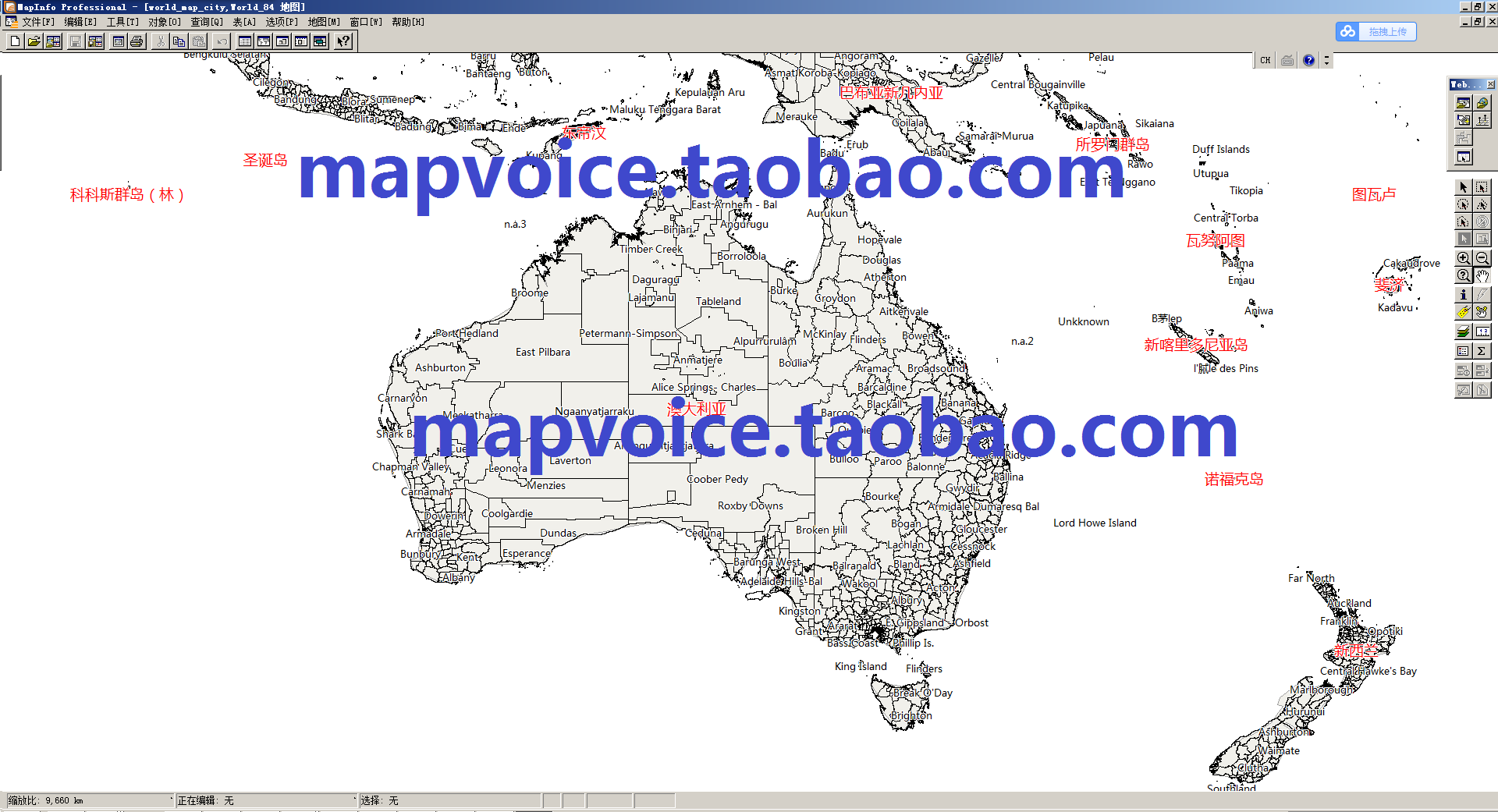Viewport: 1498px width, 812px height.
Task: Click the 缩放比 zoom status bar field
Action: pos(89,800)
